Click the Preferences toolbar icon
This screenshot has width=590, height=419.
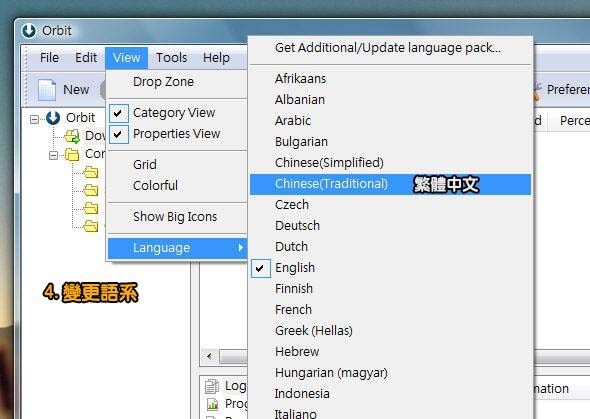click(537, 91)
